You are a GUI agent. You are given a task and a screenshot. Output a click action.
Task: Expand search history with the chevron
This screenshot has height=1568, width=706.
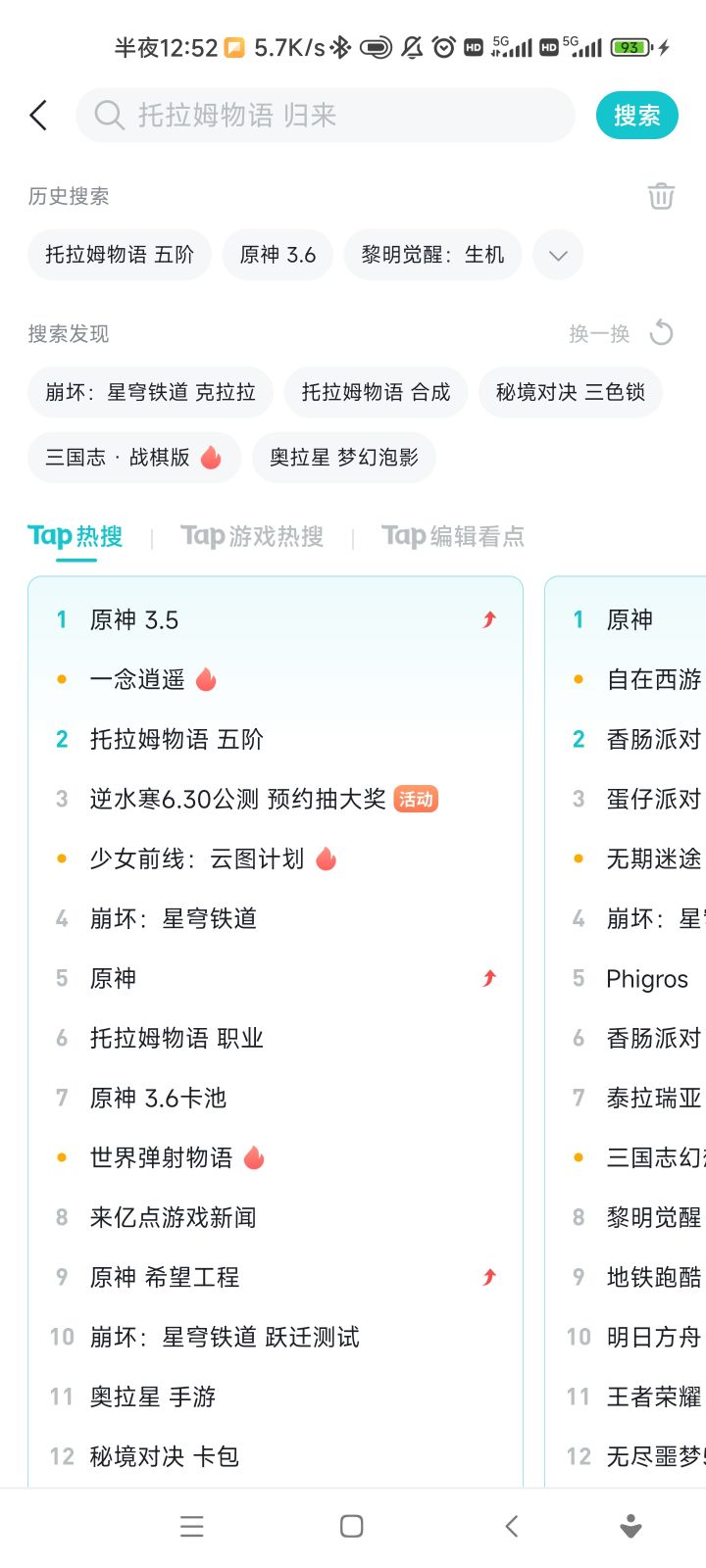click(x=558, y=255)
